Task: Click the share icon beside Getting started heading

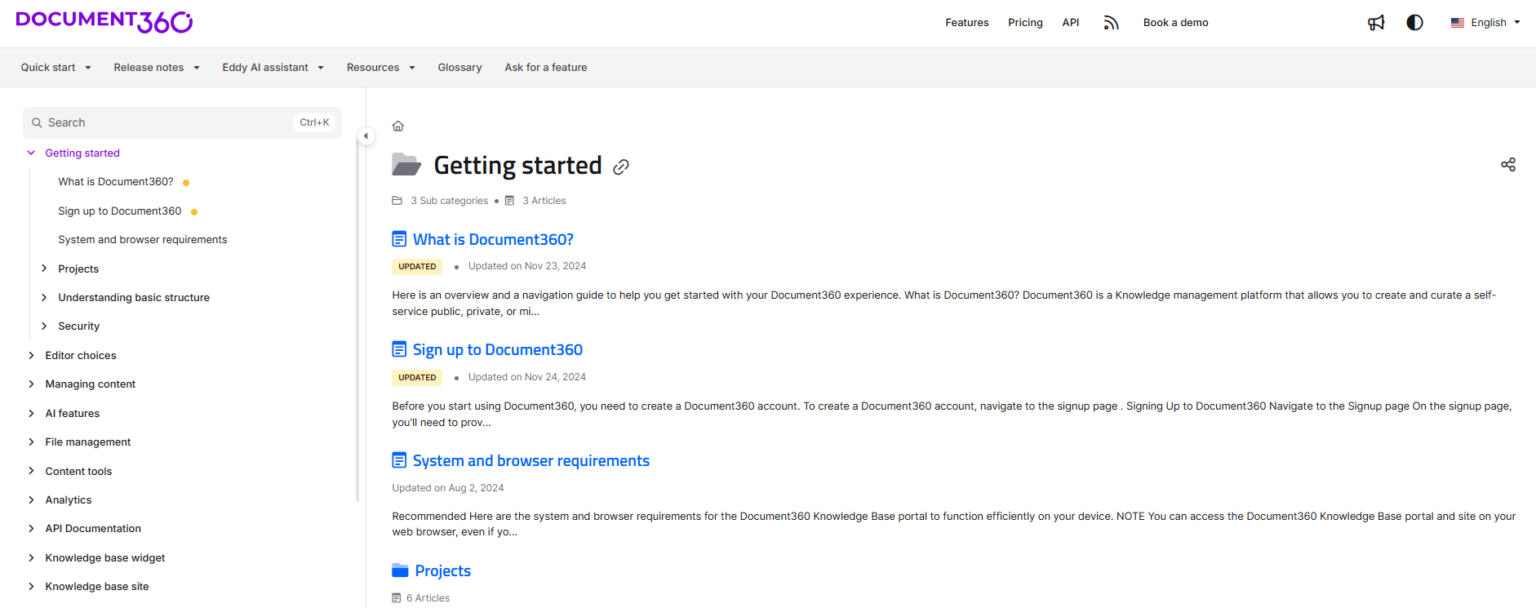Action: click(1508, 164)
